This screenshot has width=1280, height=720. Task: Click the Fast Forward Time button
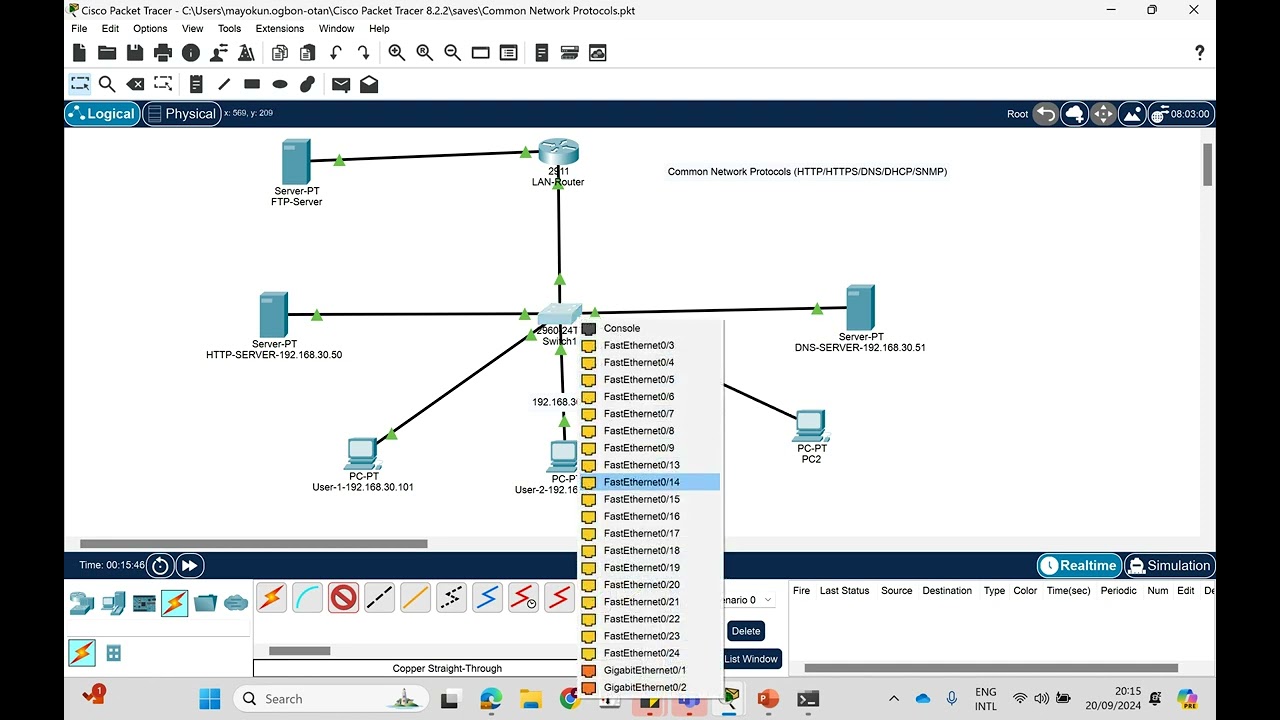coord(189,565)
